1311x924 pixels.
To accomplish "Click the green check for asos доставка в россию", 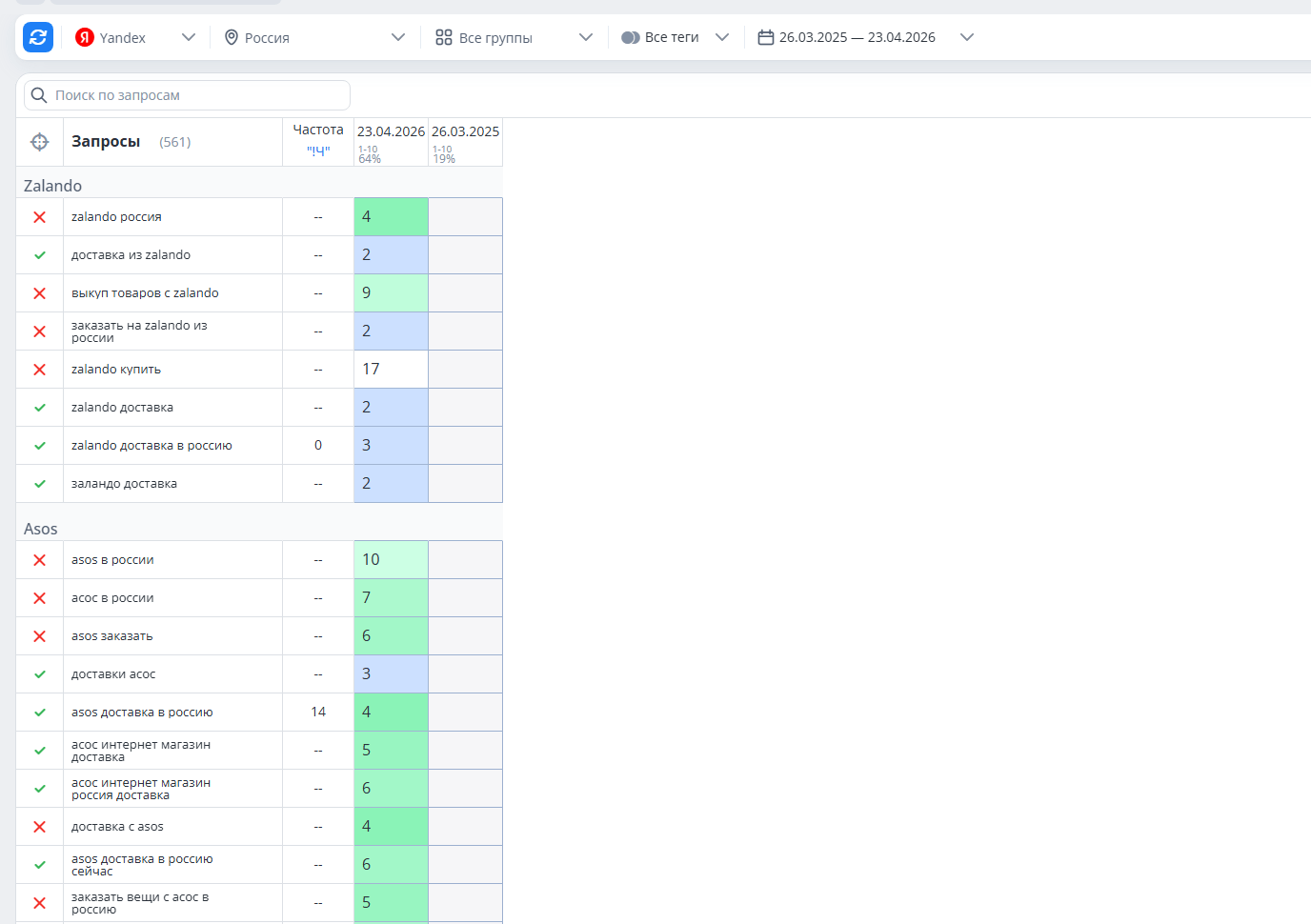I will 40,713.
